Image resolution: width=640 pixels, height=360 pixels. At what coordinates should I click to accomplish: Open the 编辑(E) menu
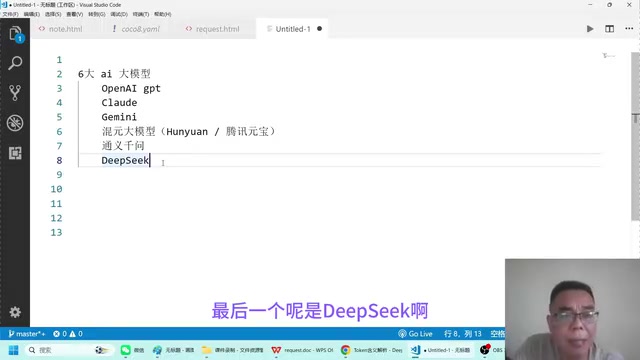coord(31,14)
